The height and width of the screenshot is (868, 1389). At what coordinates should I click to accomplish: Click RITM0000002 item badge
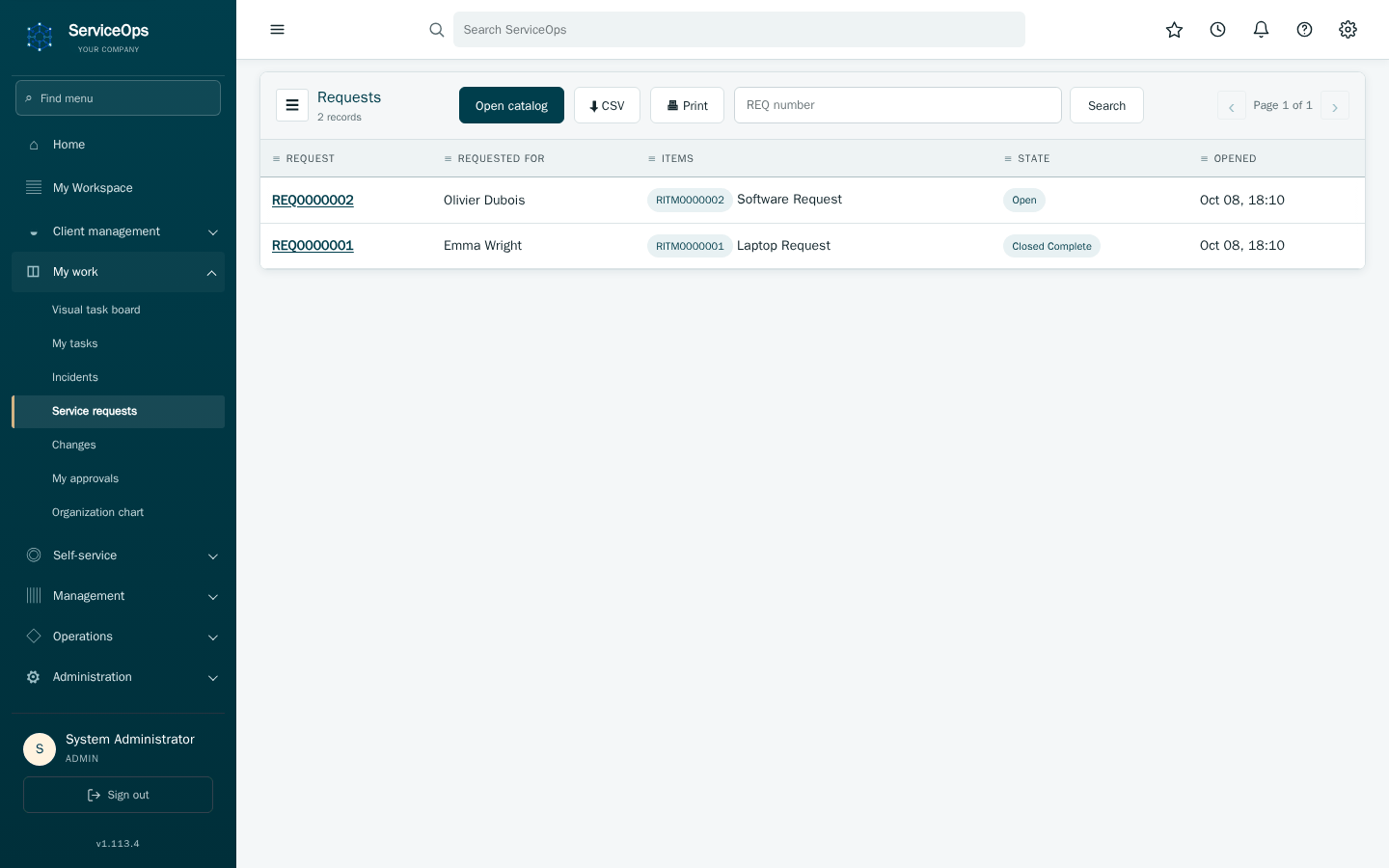click(690, 200)
